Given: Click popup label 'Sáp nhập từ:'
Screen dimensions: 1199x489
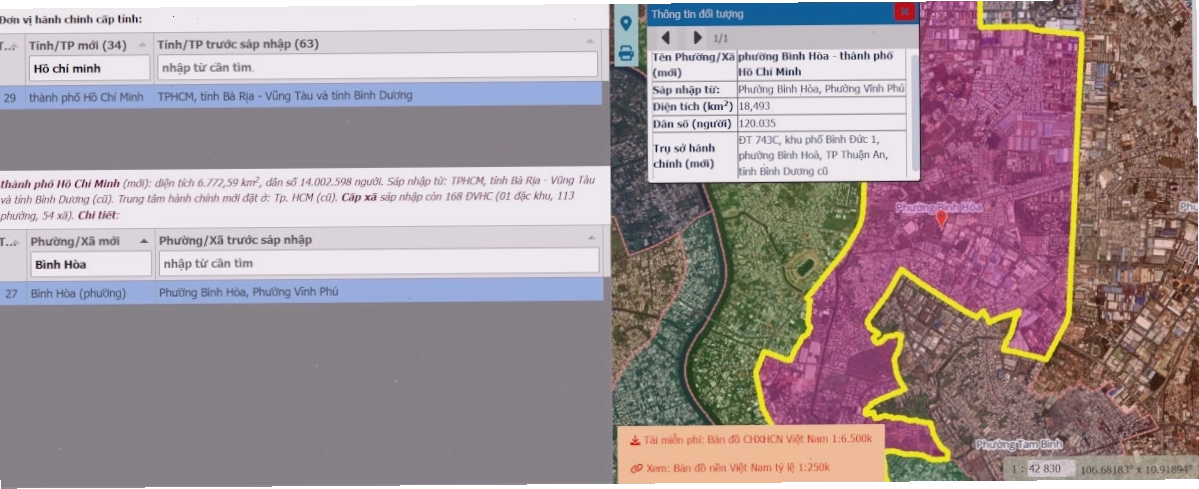Looking at the screenshot, I should 681,90.
